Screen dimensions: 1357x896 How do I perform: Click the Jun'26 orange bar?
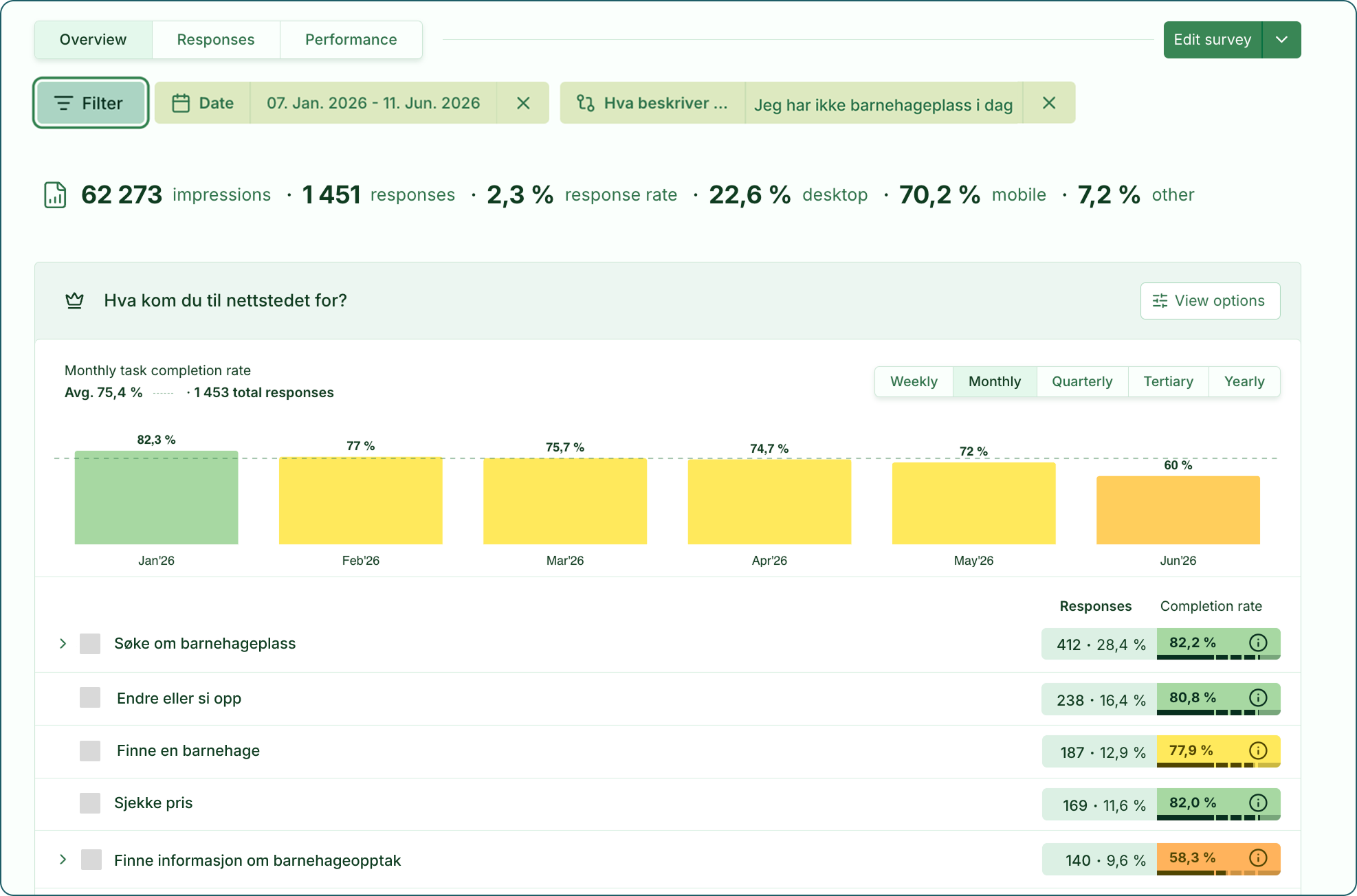pos(1178,511)
